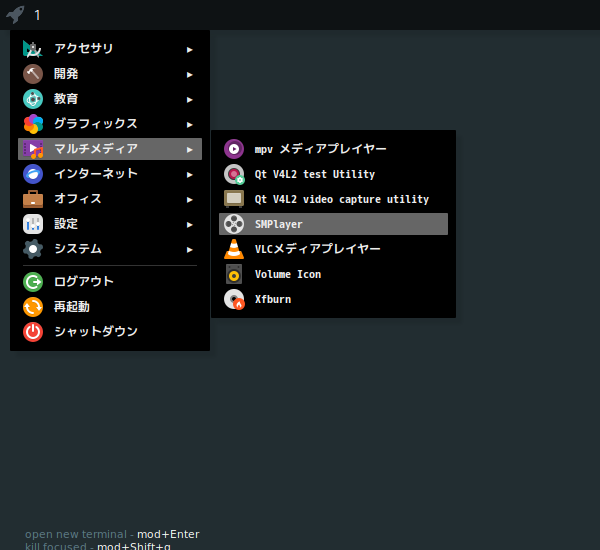This screenshot has height=550, width=600.
Task: Open the 設定 menu entry
Action: point(110,224)
